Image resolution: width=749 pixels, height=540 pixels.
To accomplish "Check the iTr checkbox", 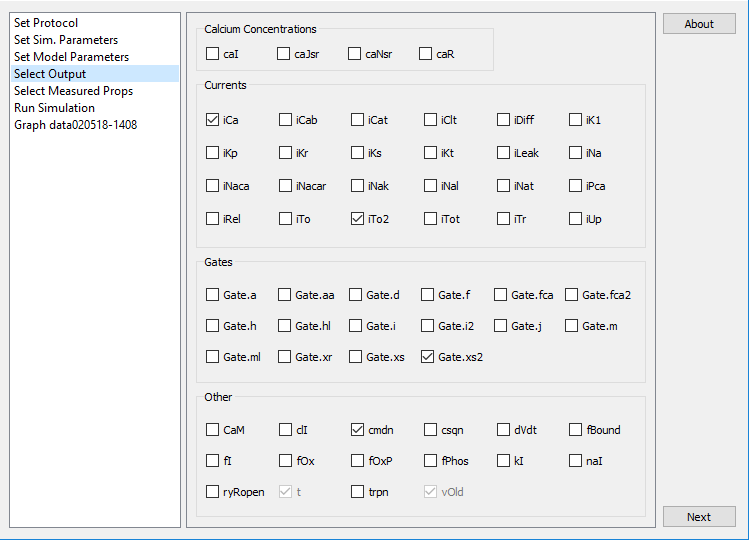I will (503, 218).
